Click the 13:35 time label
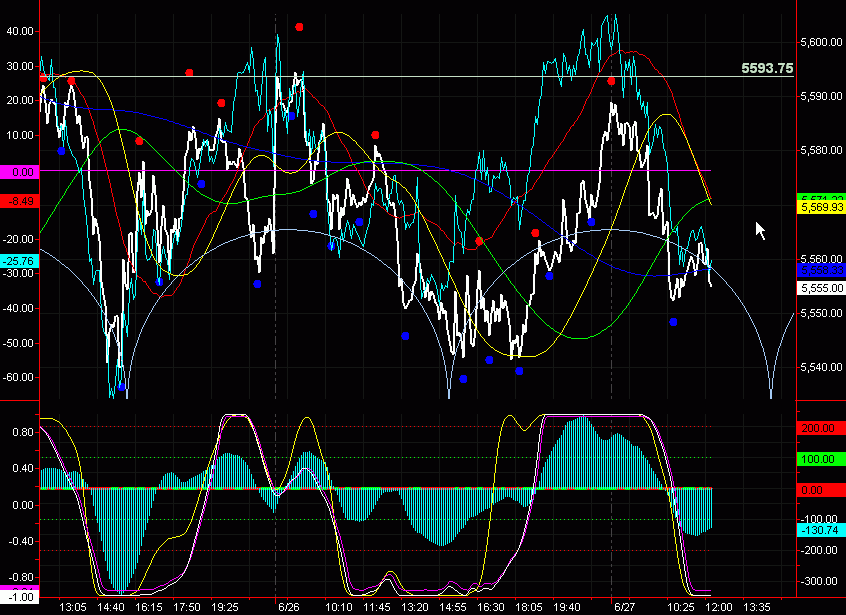Screen dimensions: 846x615 pos(757,607)
